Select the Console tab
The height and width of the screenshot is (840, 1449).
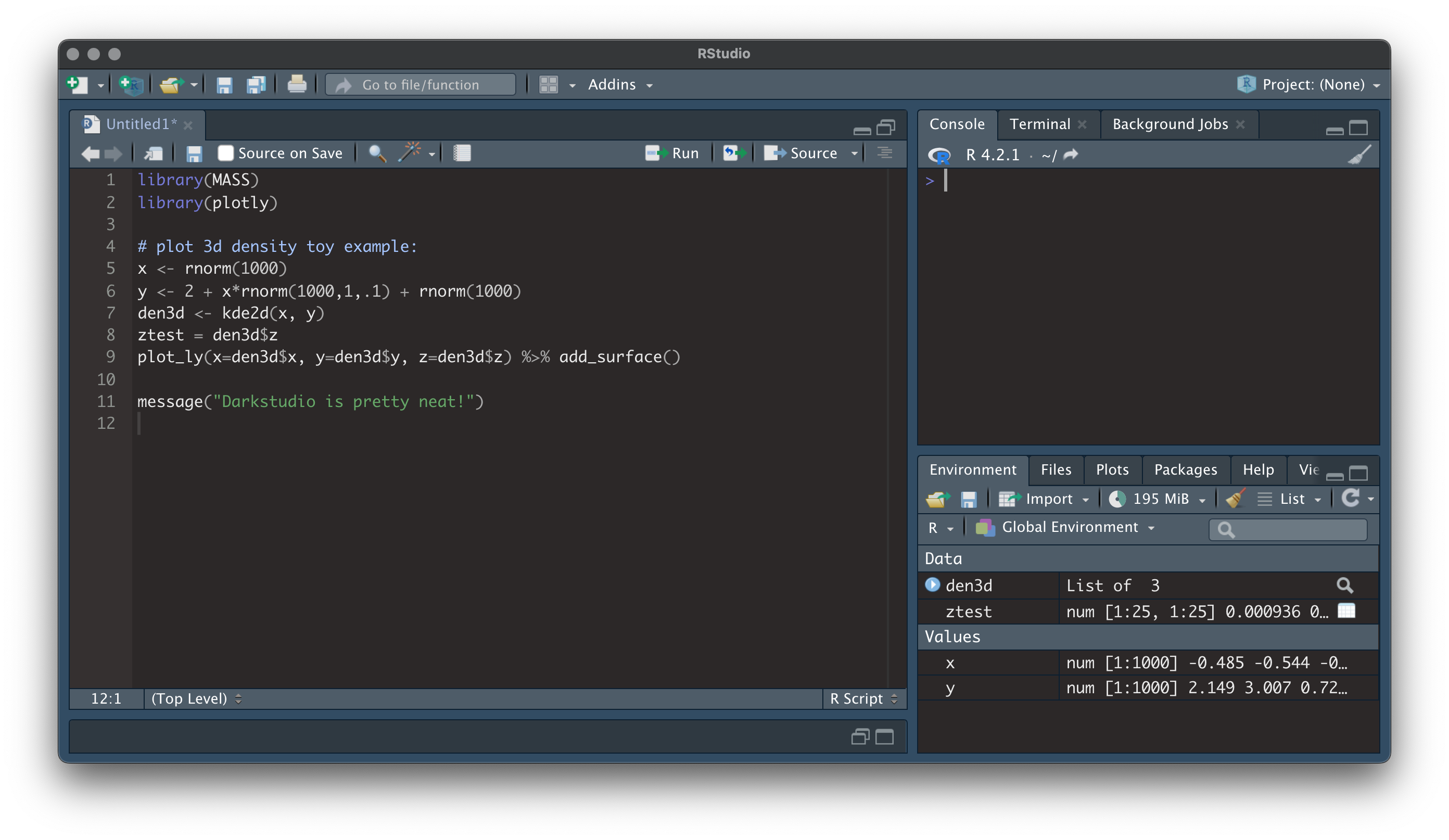tap(957, 124)
